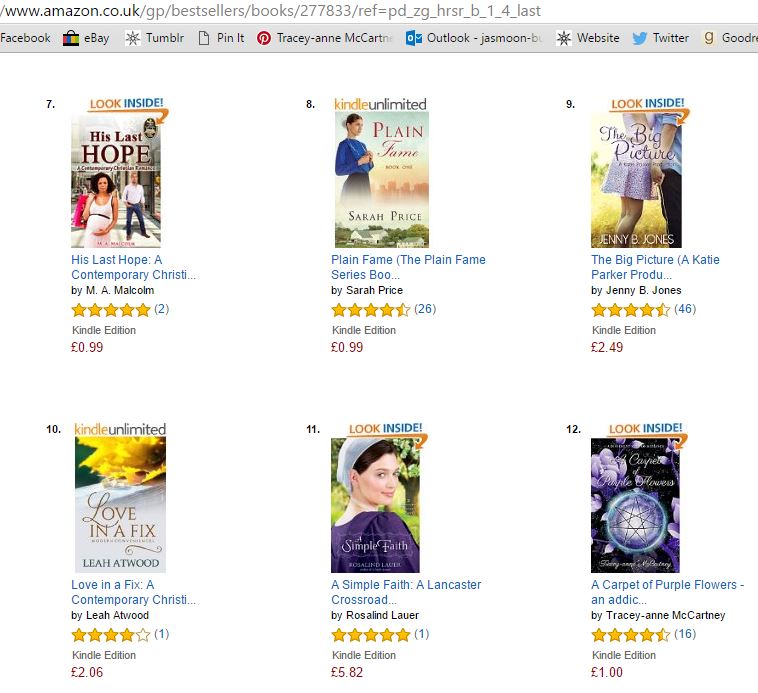Image resolution: width=758 pixels, height=693 pixels.
Task: Open the Pinterest Tracey-anne McCartney bookmark
Action: click(x=324, y=38)
